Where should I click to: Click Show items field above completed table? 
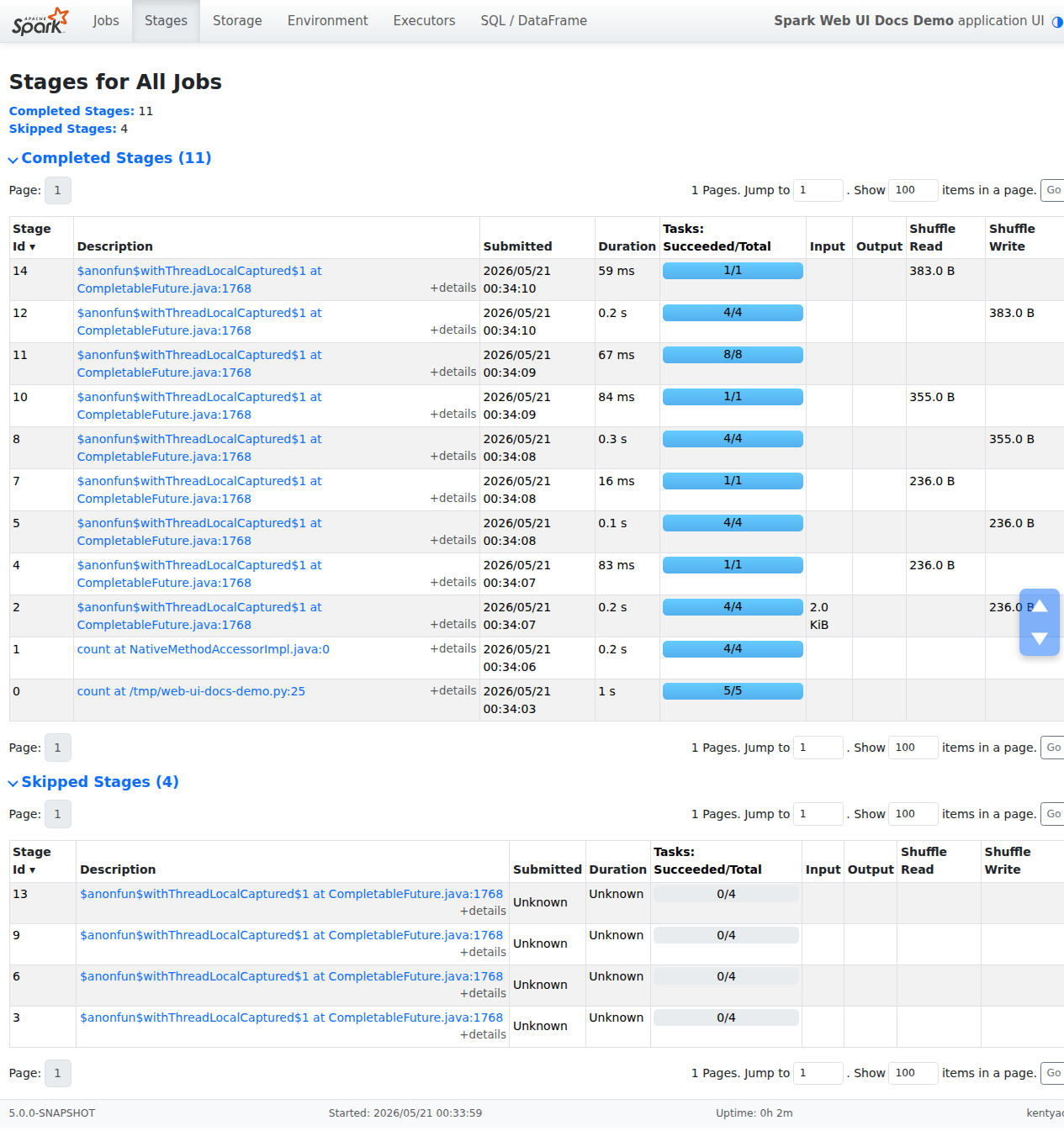coord(913,190)
